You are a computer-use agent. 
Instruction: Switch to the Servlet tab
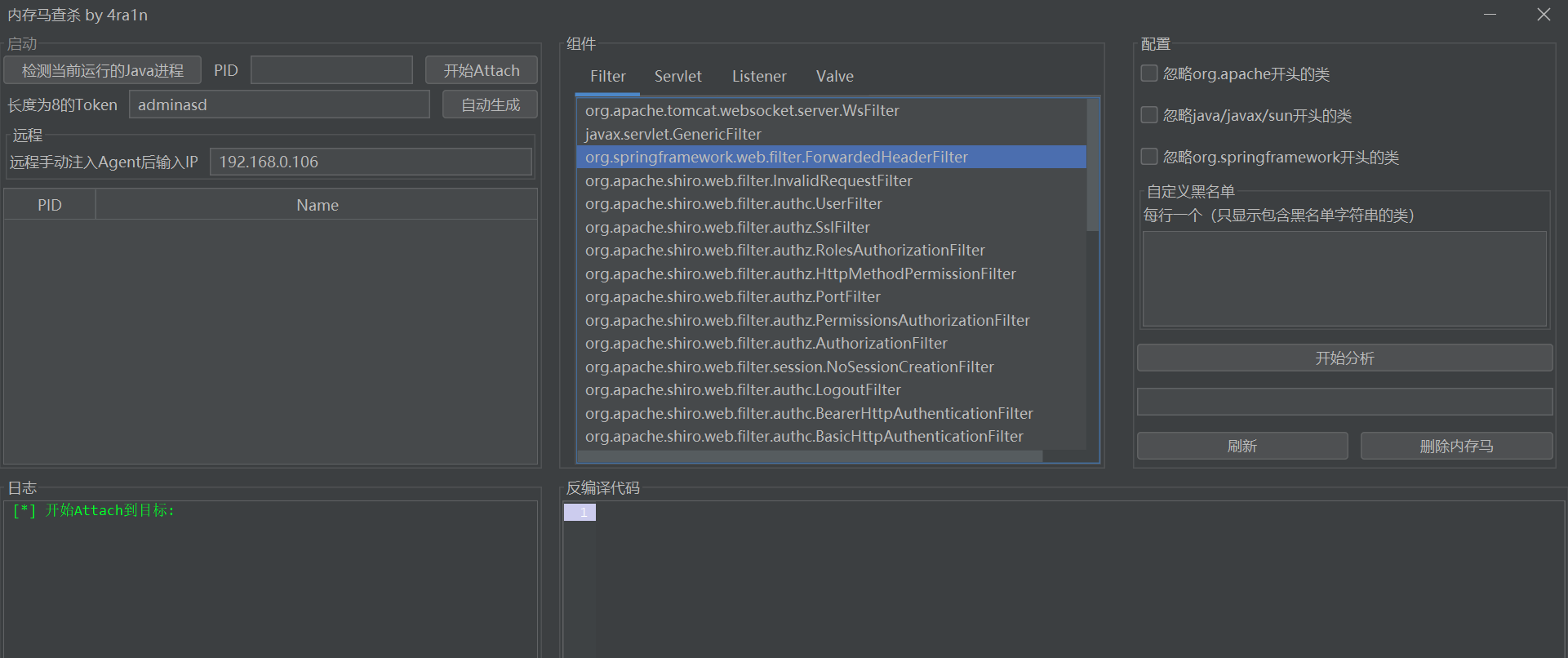pos(677,77)
